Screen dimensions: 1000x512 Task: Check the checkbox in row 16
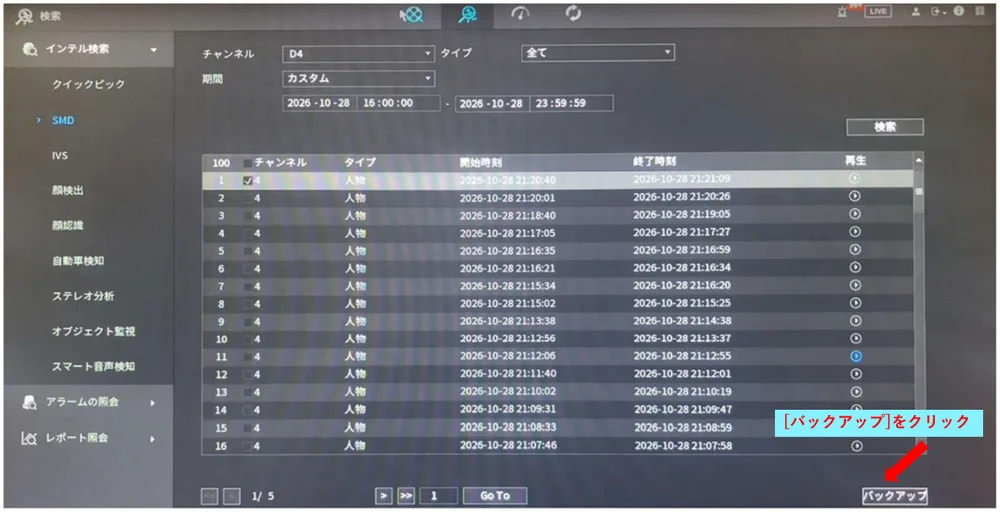[x=247, y=446]
